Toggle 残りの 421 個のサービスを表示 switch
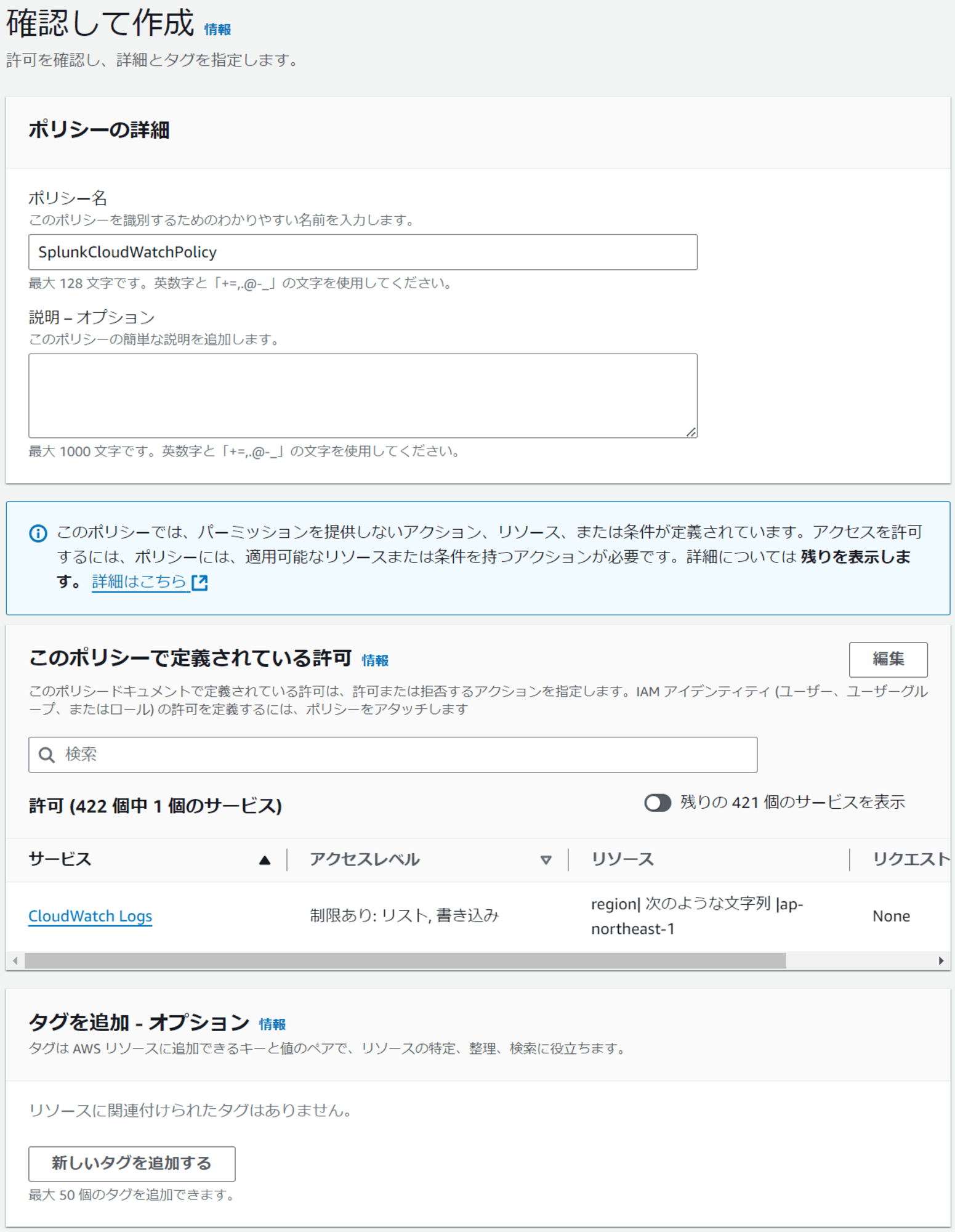 point(658,802)
